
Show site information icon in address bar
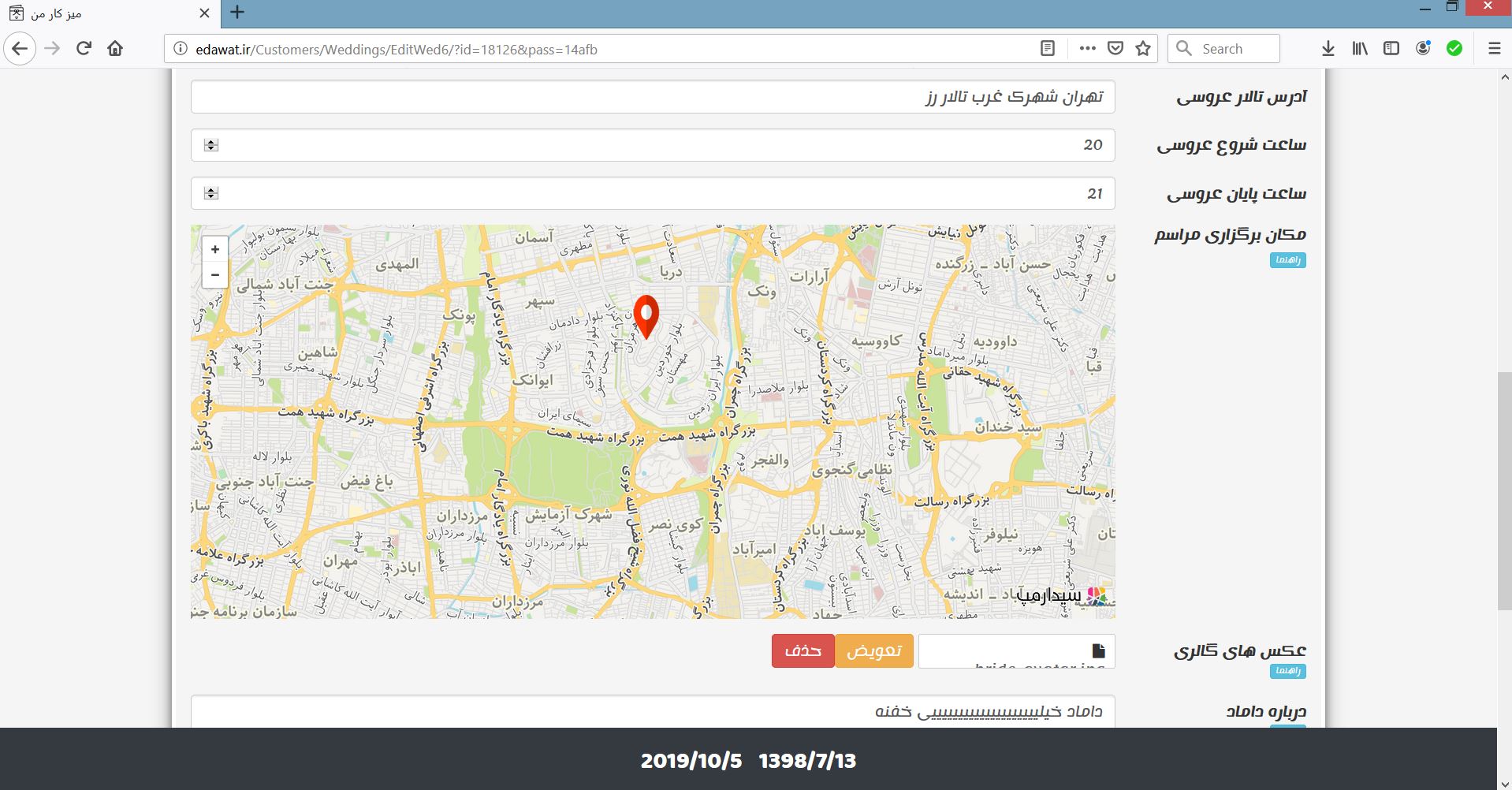pyautogui.click(x=180, y=49)
